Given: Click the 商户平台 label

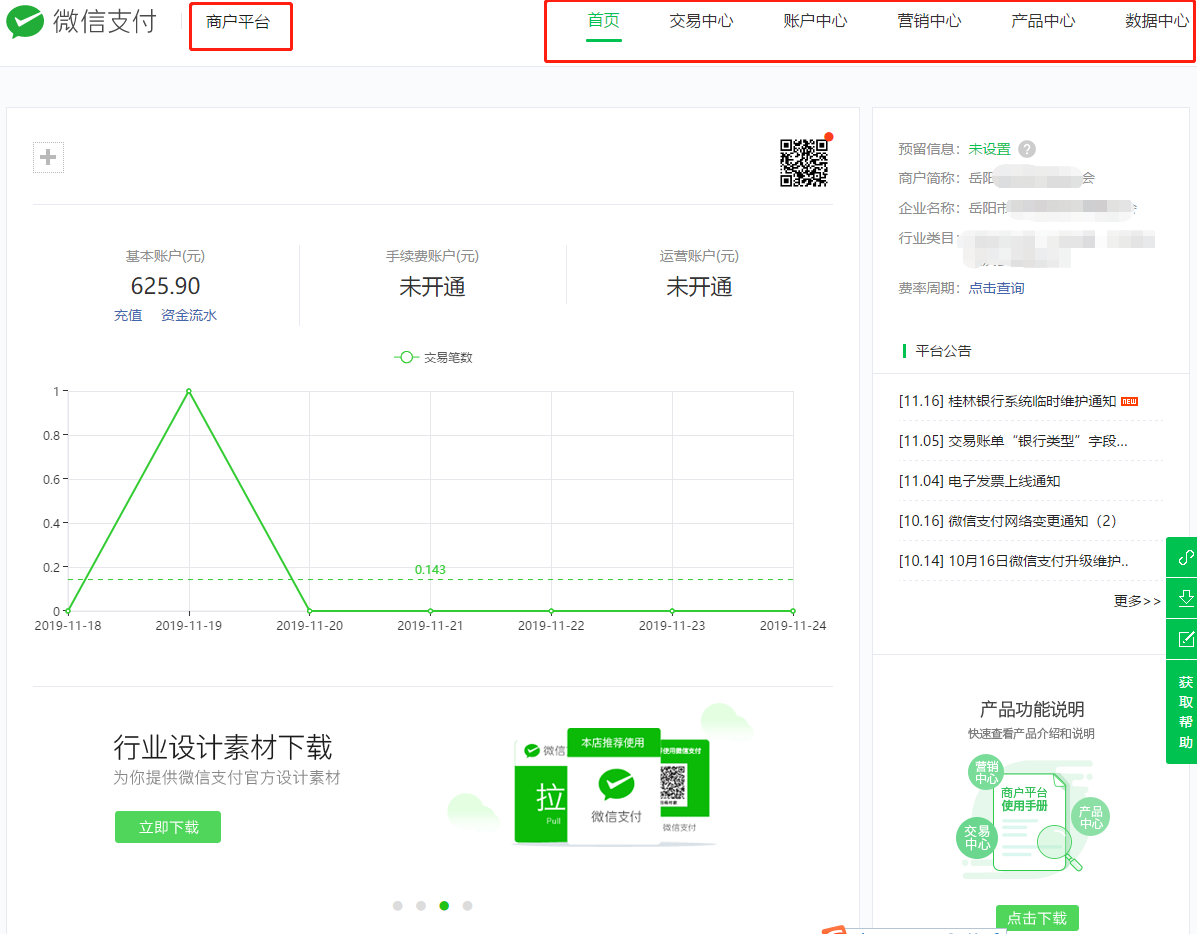Looking at the screenshot, I should 238,22.
